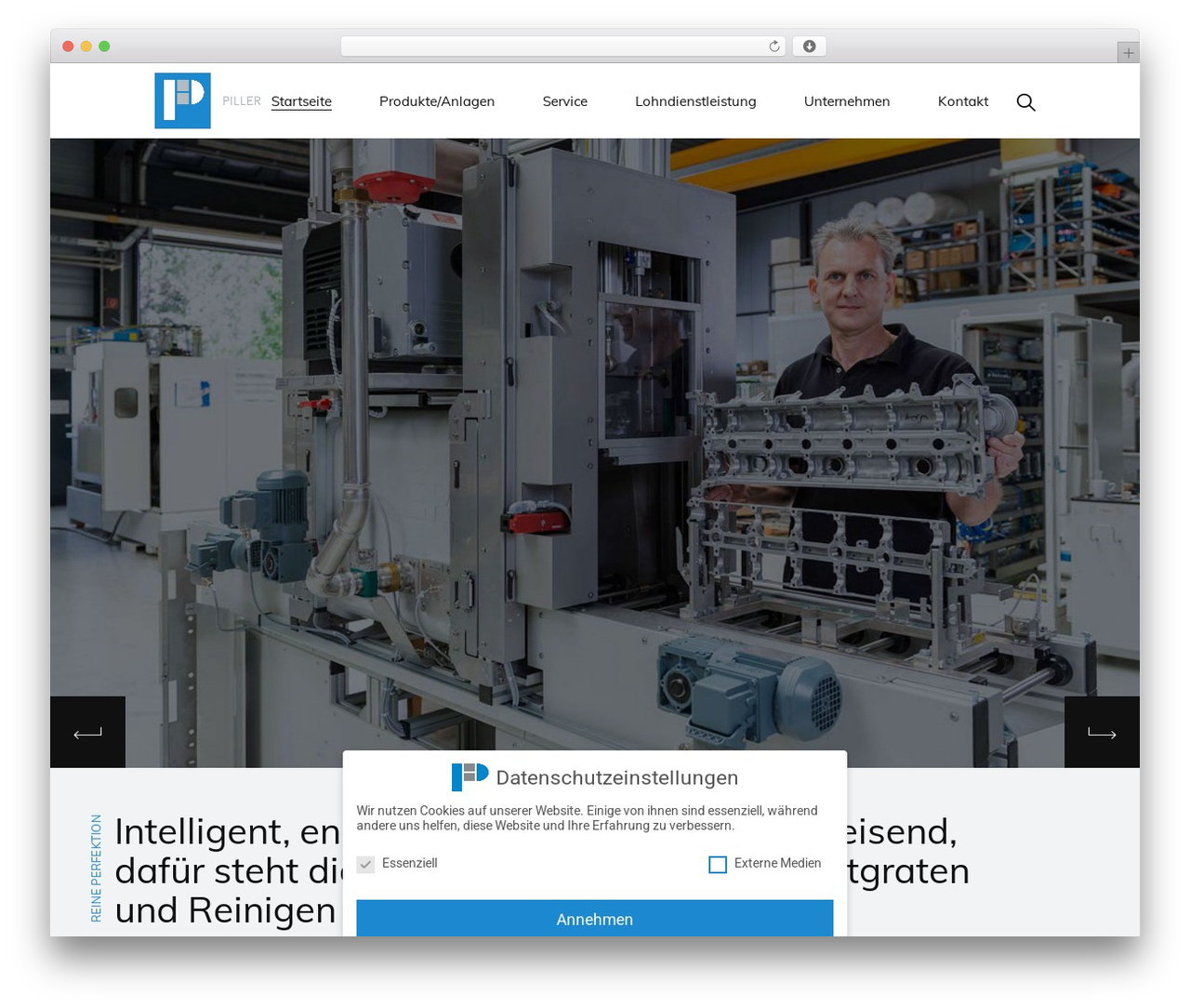Open the Produkte/Anlagen menu
Screen dimensions: 1190x1008
click(437, 101)
